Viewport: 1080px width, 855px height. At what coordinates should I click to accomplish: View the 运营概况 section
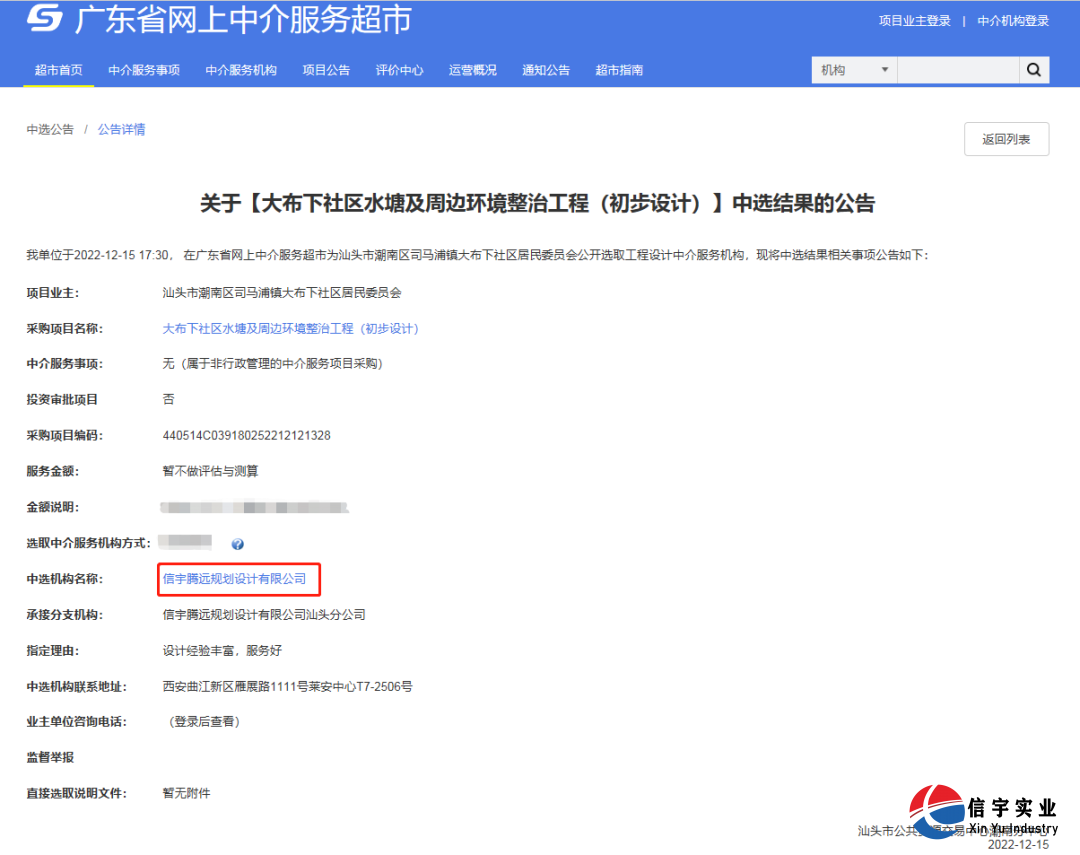(x=472, y=70)
